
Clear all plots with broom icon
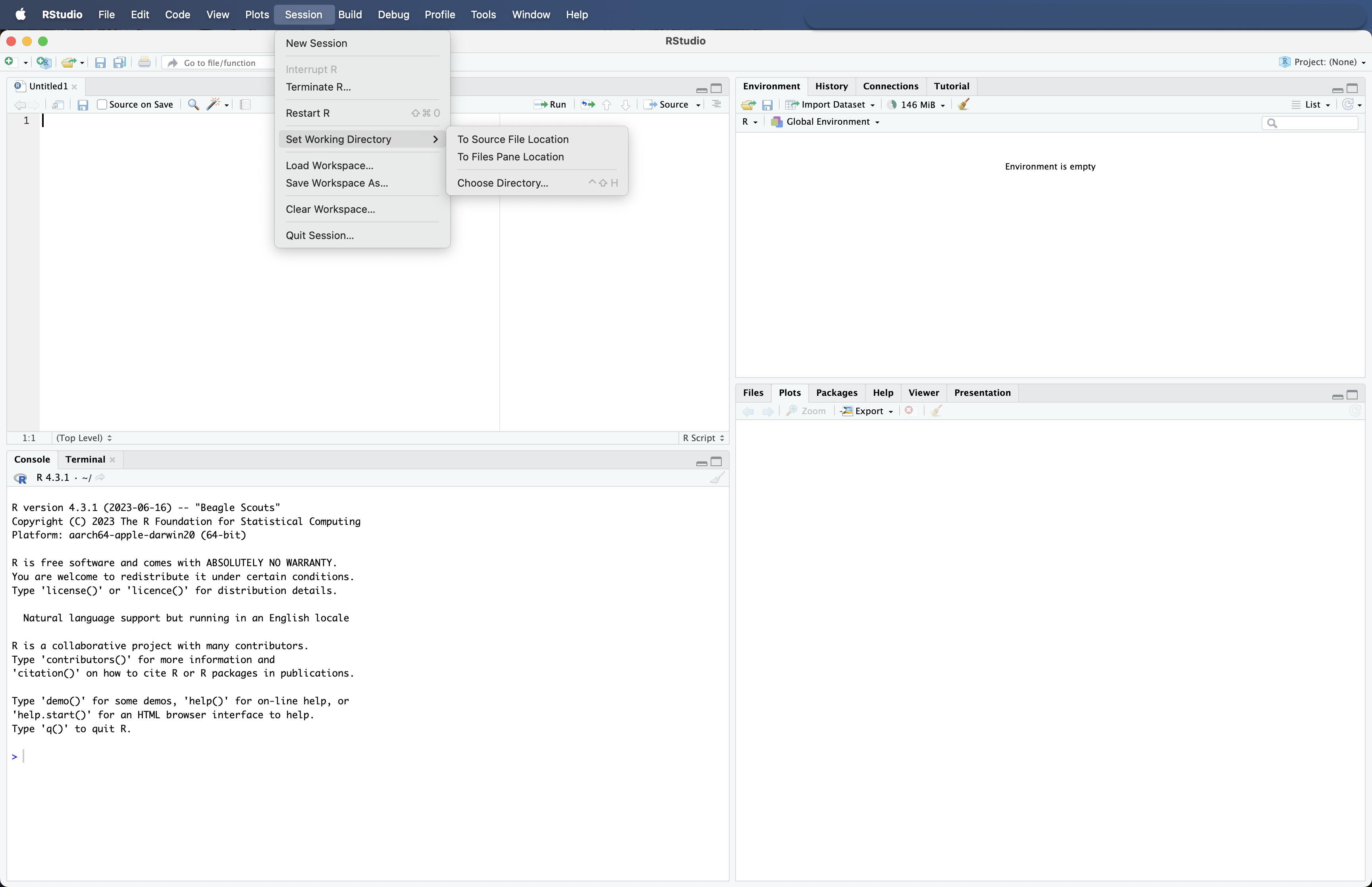click(x=936, y=411)
